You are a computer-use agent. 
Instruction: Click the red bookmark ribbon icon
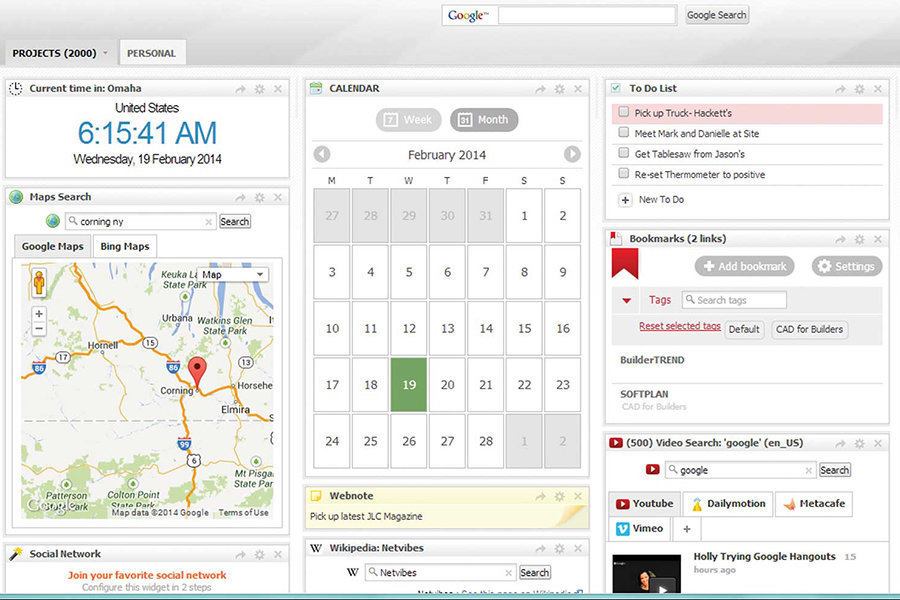(628, 263)
